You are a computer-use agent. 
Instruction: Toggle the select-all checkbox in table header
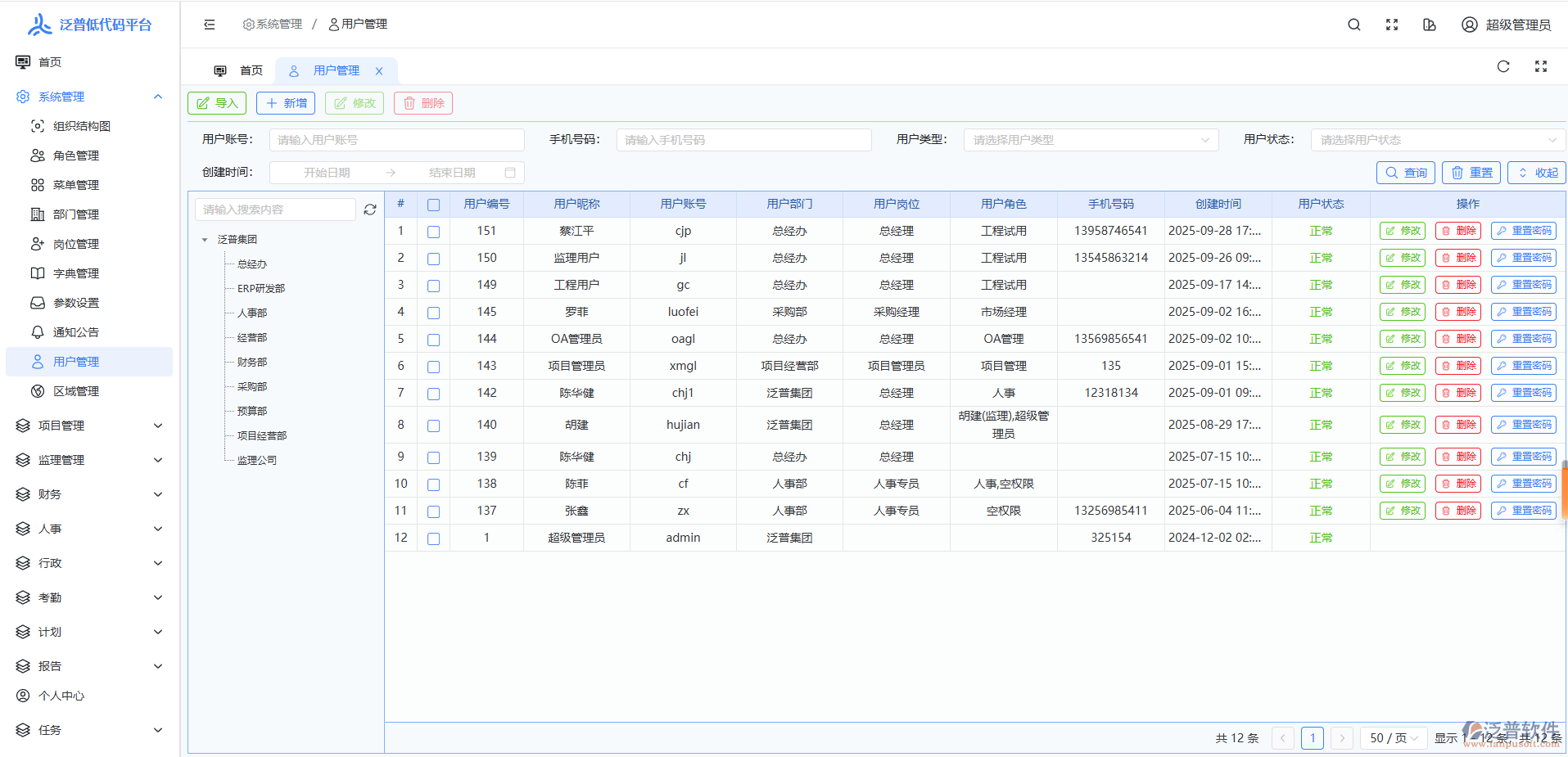[433, 205]
